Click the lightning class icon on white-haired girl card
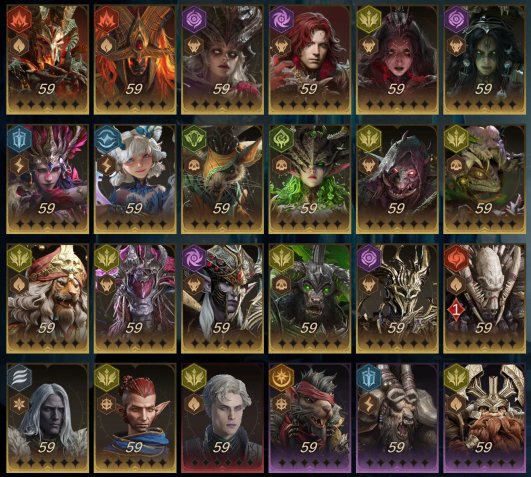531x477 pixels. point(107,166)
